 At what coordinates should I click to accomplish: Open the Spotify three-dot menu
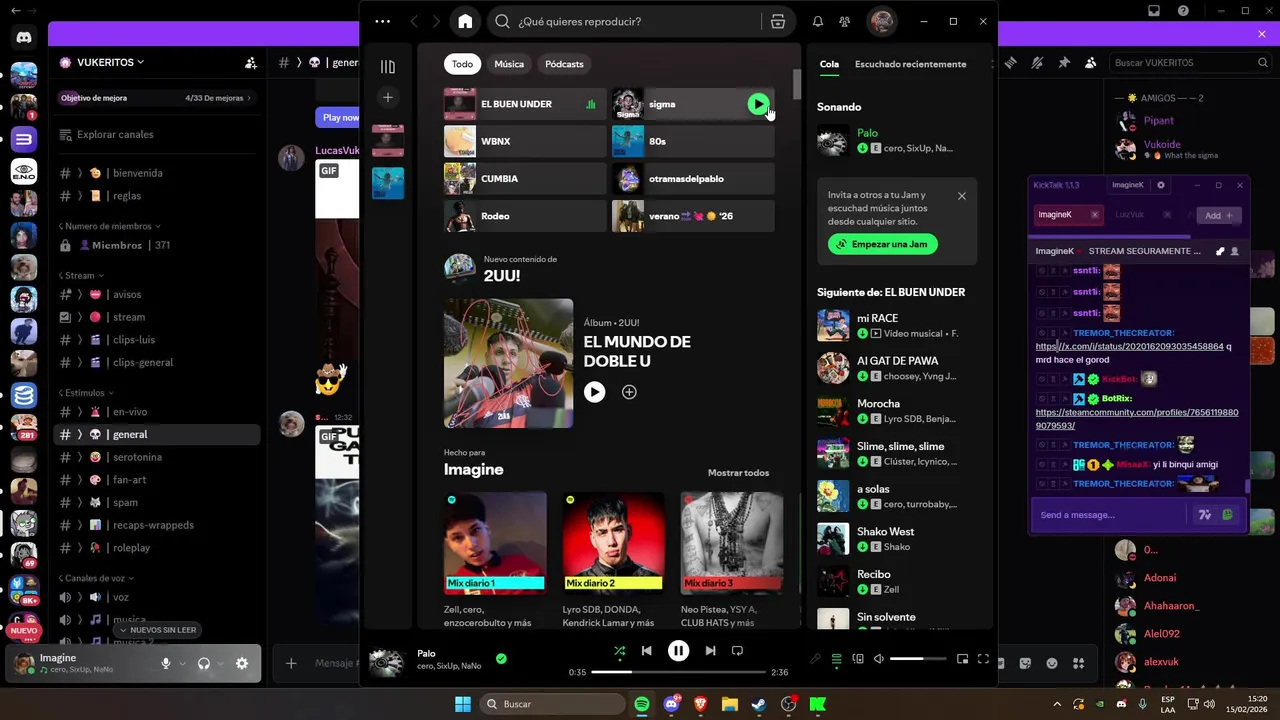[x=383, y=21]
